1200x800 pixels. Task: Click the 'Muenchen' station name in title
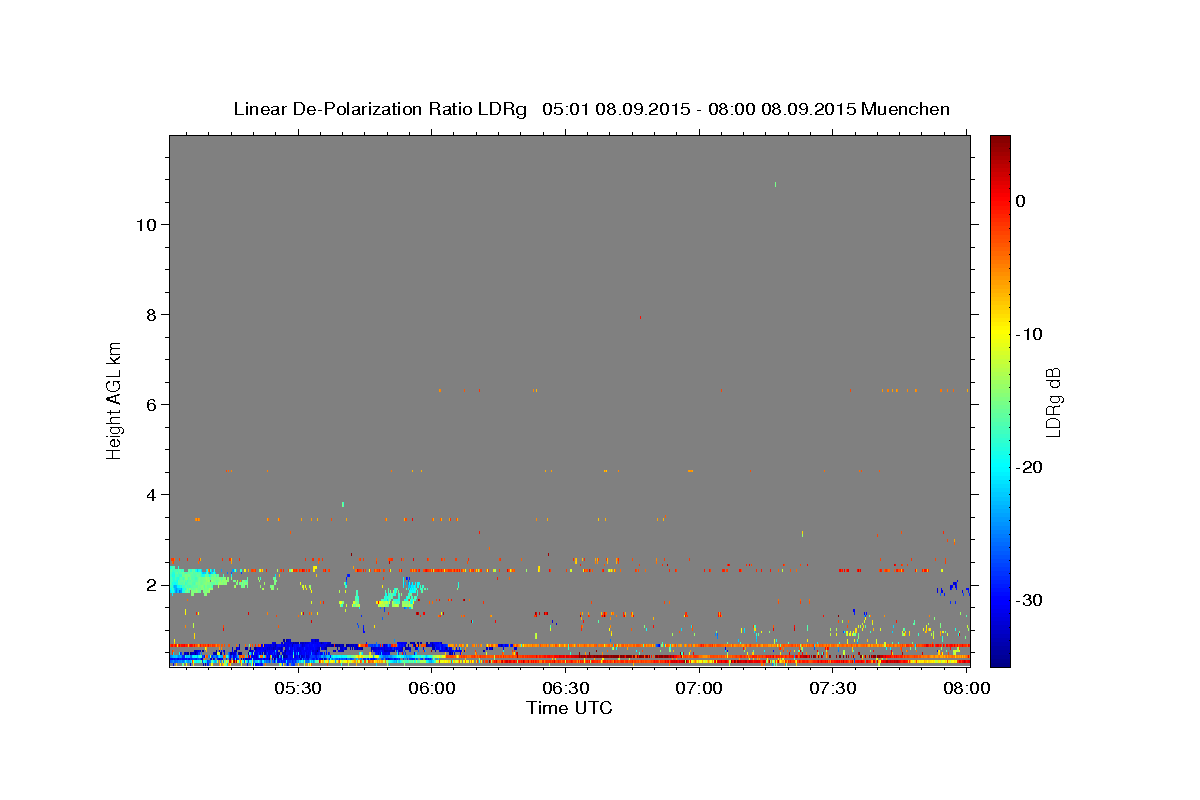[907, 109]
